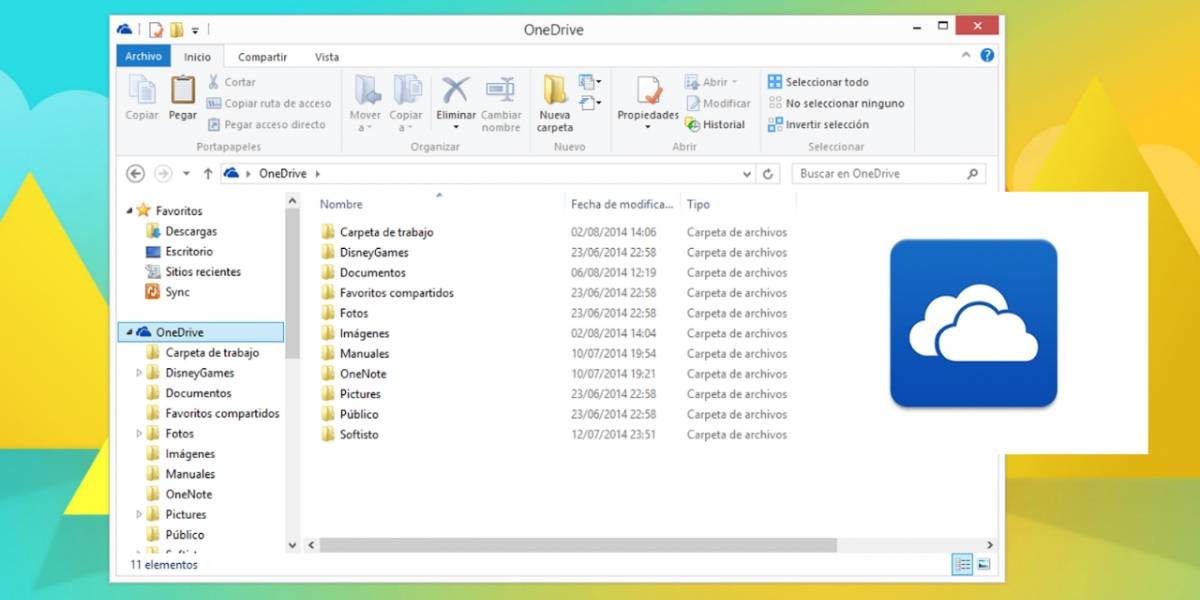Click the Back navigation arrow
Viewport: 1200px width, 600px height.
[x=136, y=173]
